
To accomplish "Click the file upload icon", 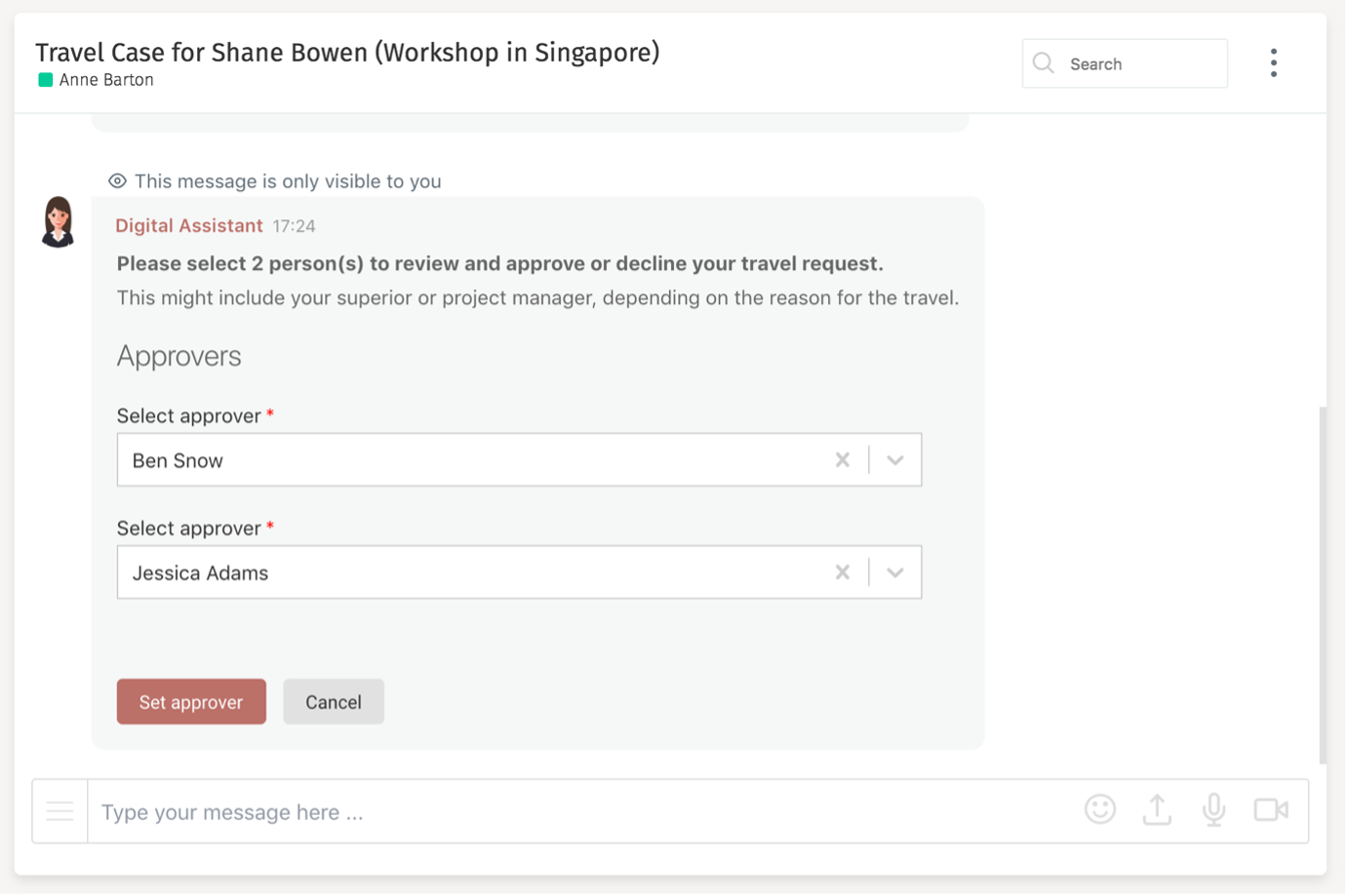I will click(1157, 810).
